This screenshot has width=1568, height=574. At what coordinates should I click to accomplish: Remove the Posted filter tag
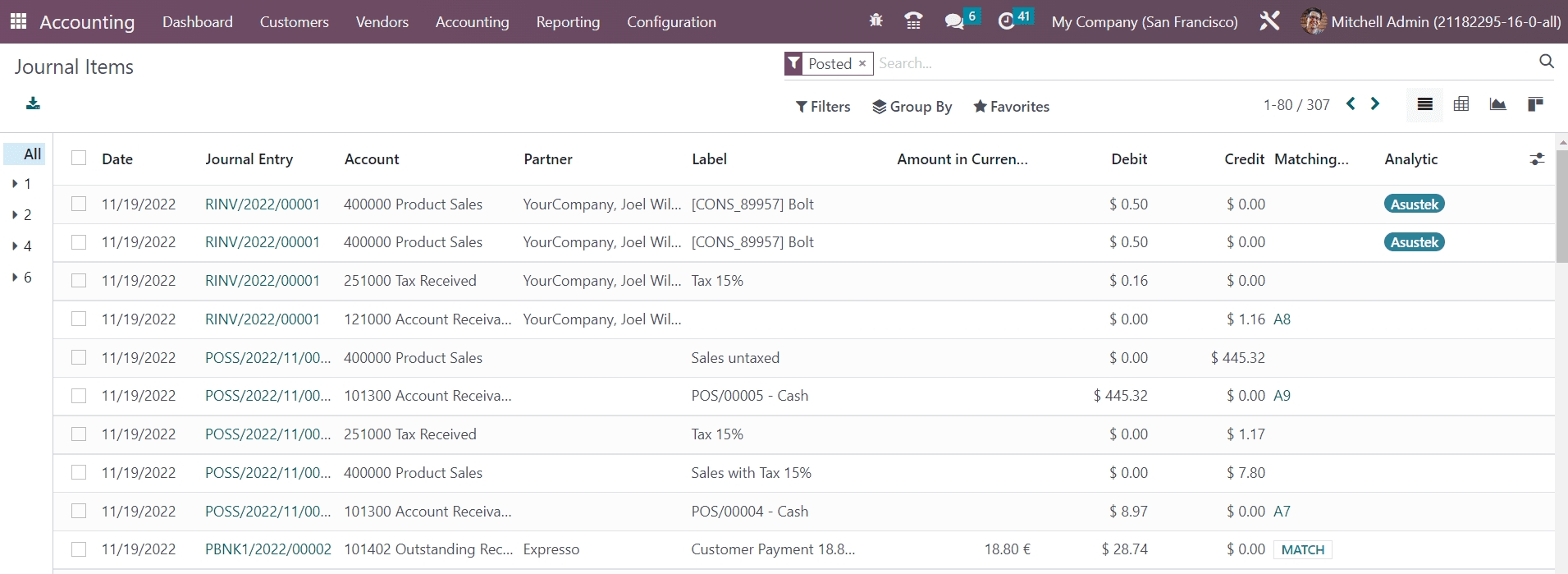(862, 63)
